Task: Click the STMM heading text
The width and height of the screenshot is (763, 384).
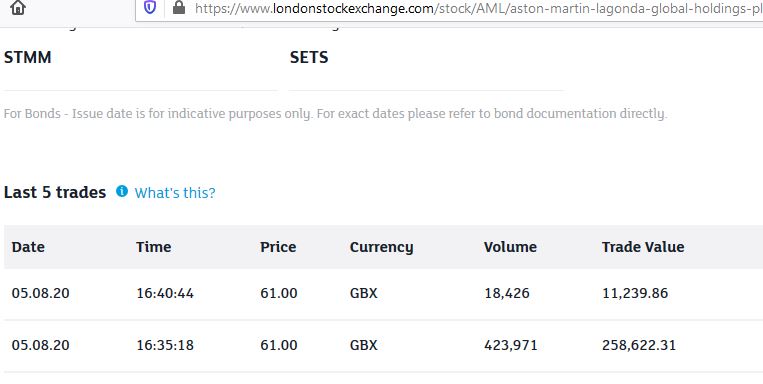Action: coord(28,57)
